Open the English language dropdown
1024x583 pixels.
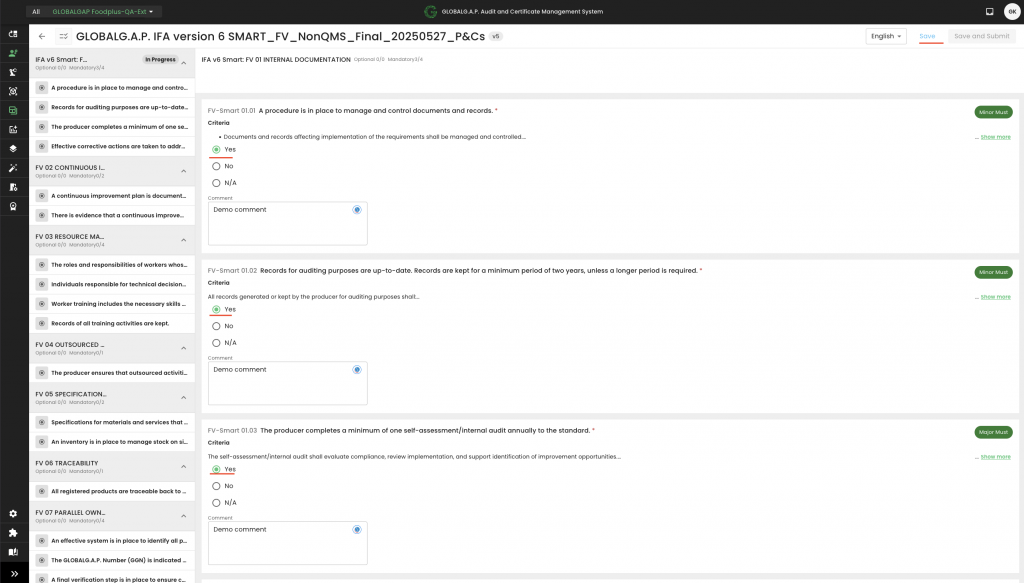pos(885,36)
